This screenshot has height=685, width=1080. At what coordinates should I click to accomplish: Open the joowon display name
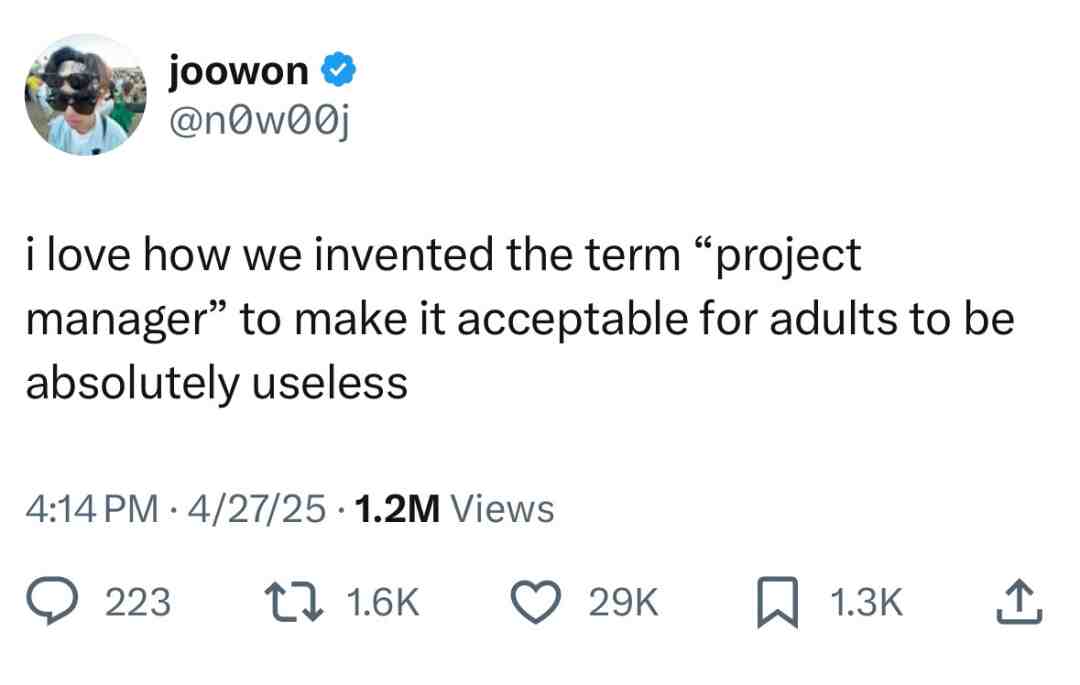pyautogui.click(x=238, y=71)
